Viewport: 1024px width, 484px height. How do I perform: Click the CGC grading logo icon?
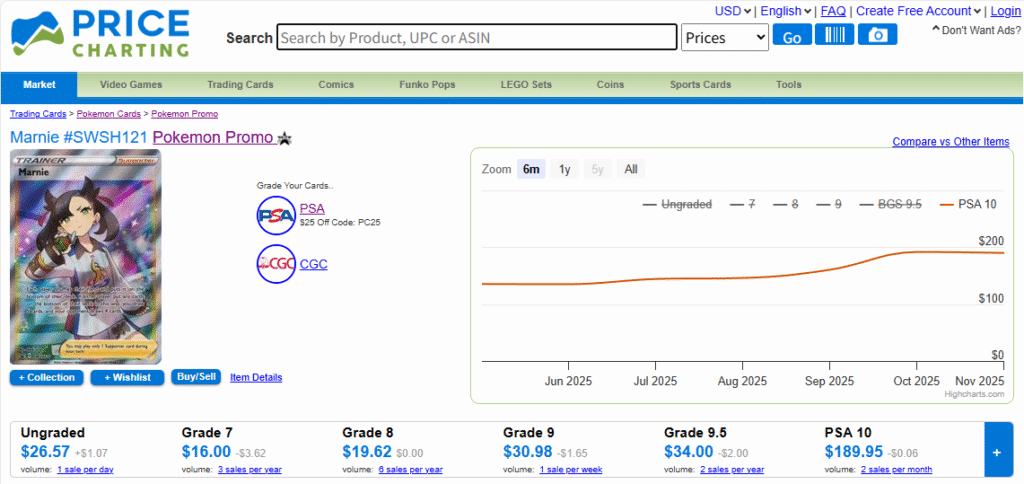click(275, 264)
